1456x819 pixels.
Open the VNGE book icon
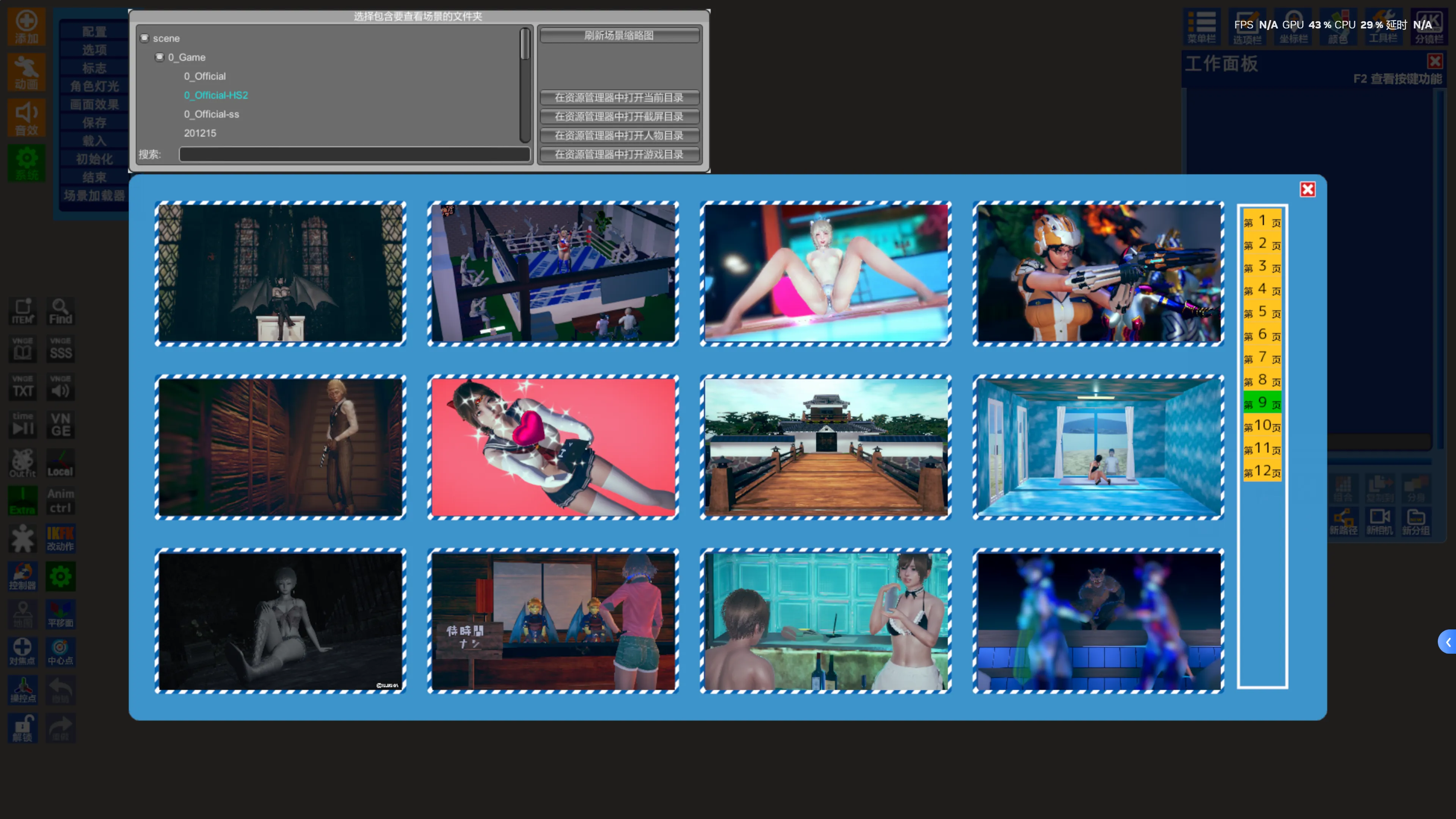point(23,349)
